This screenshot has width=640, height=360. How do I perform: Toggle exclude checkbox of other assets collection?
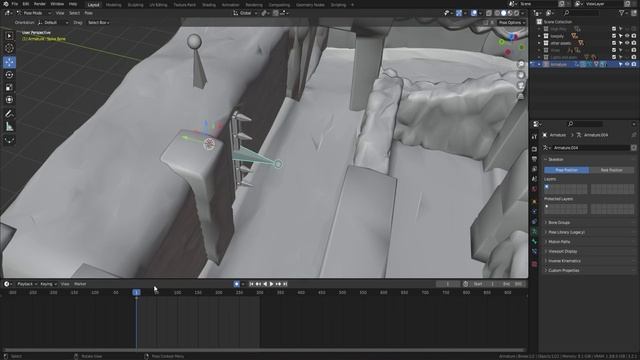coord(614,43)
